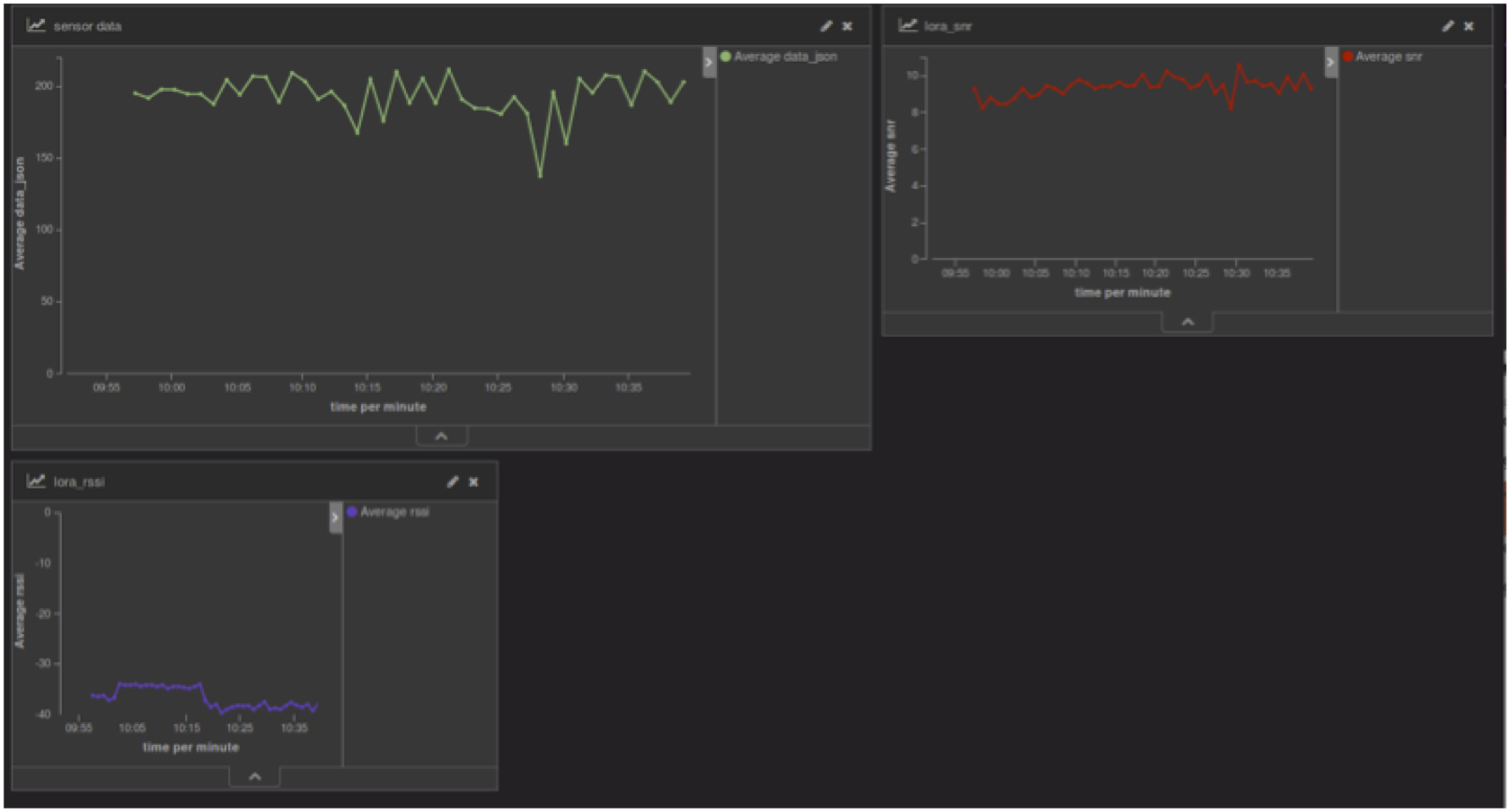
Task: Expand the bottom caret of lora_rssi panel
Action: [x=254, y=776]
